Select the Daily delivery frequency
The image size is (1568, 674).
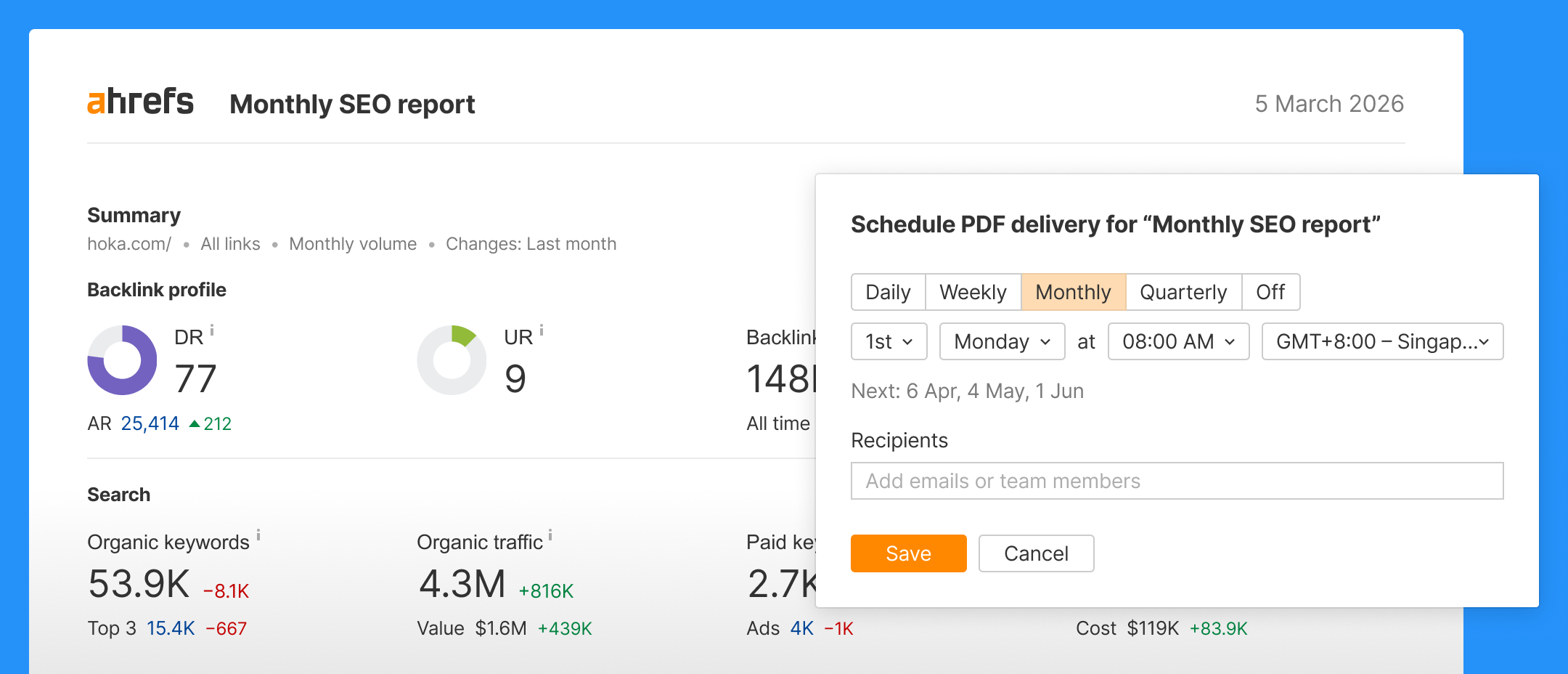(x=888, y=292)
